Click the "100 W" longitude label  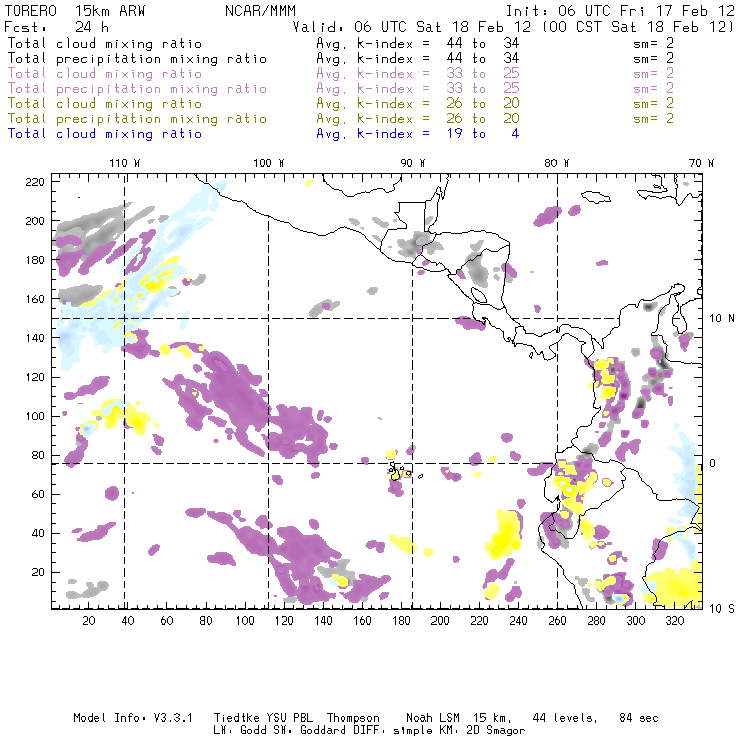point(269,163)
